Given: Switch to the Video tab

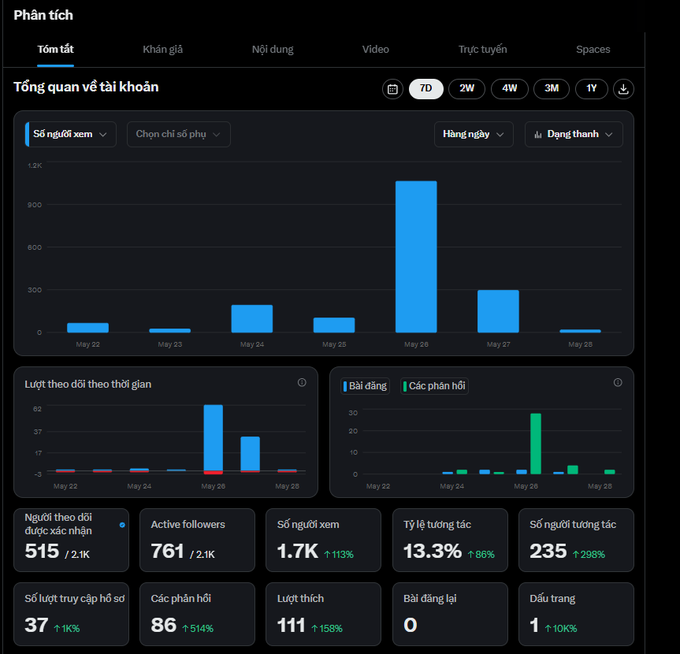Looking at the screenshot, I should (x=376, y=49).
